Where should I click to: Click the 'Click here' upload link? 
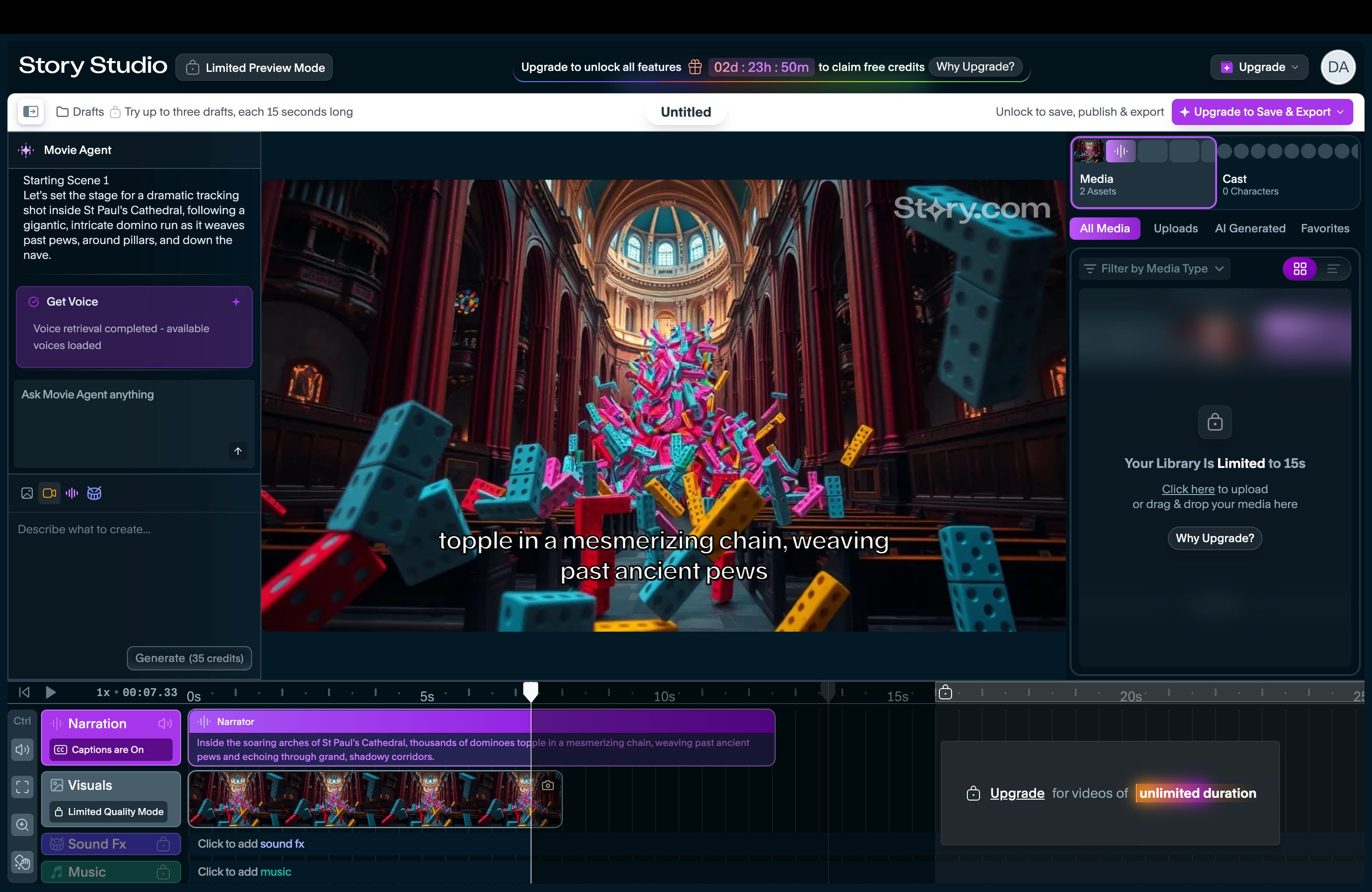click(x=1188, y=489)
